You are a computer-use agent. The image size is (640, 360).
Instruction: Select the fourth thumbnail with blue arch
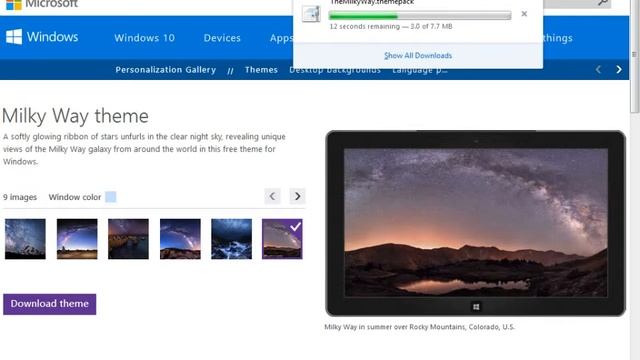180,239
